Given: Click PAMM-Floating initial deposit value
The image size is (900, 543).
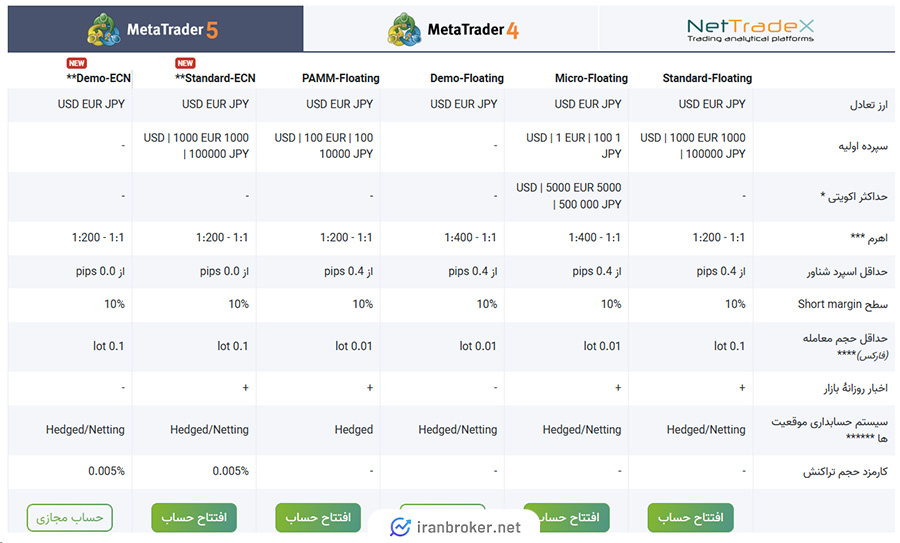Looking at the screenshot, I should 324,146.
